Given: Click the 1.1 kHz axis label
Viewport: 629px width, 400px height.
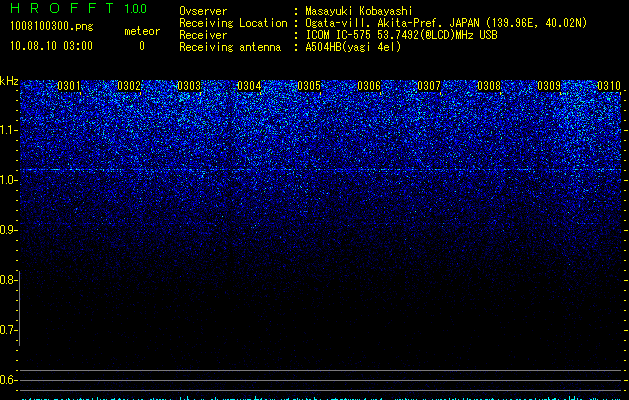Looking at the screenshot, I should coord(8,130).
